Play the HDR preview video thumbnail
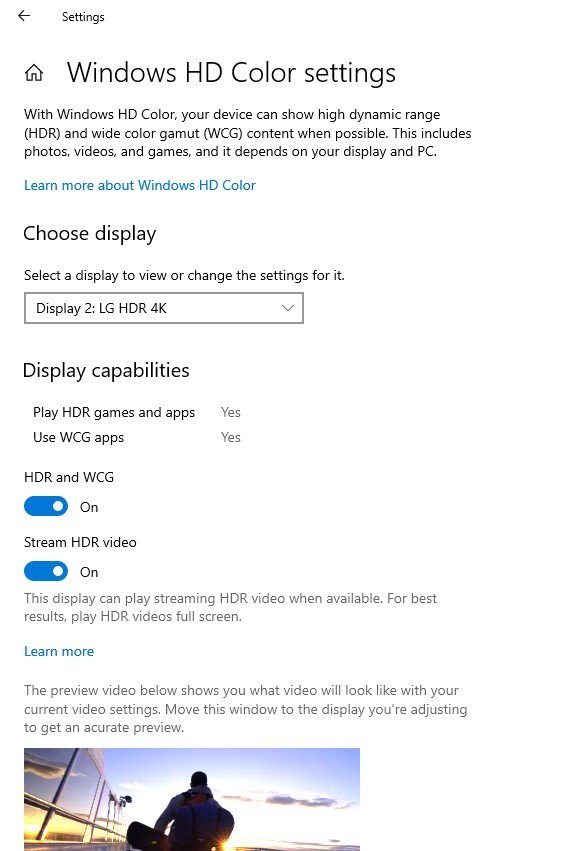 192,799
